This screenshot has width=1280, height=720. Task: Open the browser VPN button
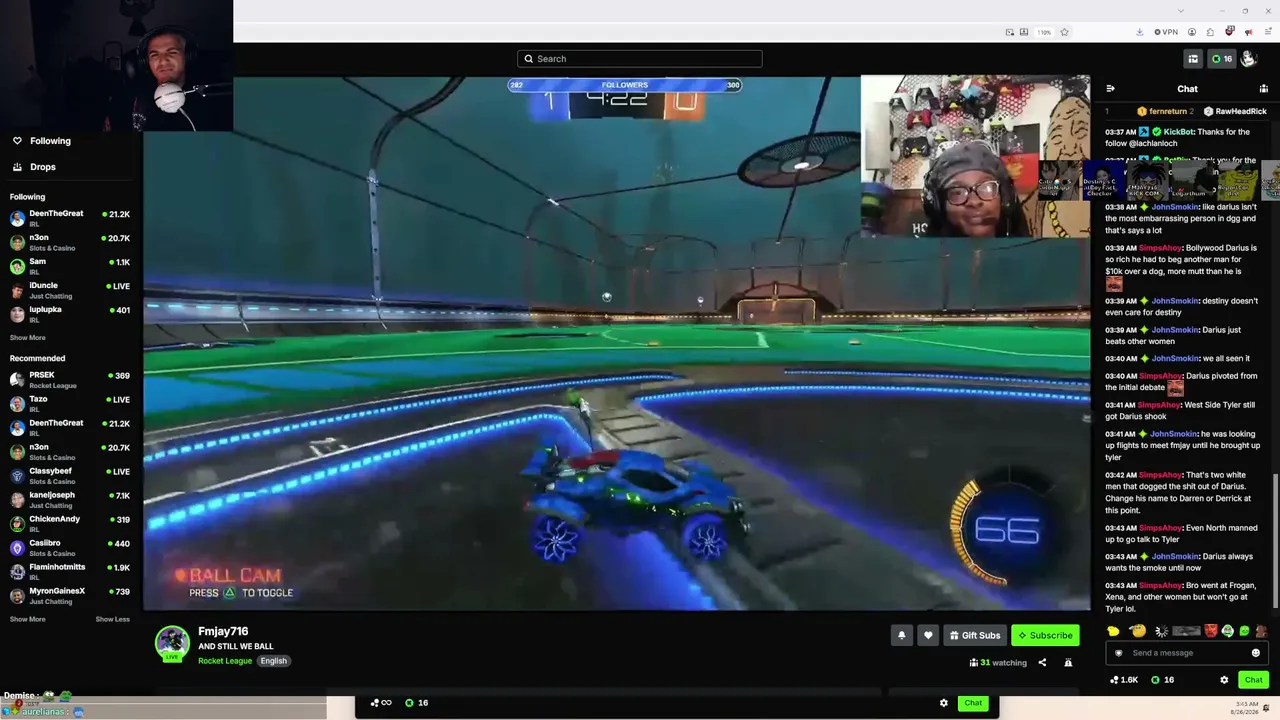[x=1166, y=32]
